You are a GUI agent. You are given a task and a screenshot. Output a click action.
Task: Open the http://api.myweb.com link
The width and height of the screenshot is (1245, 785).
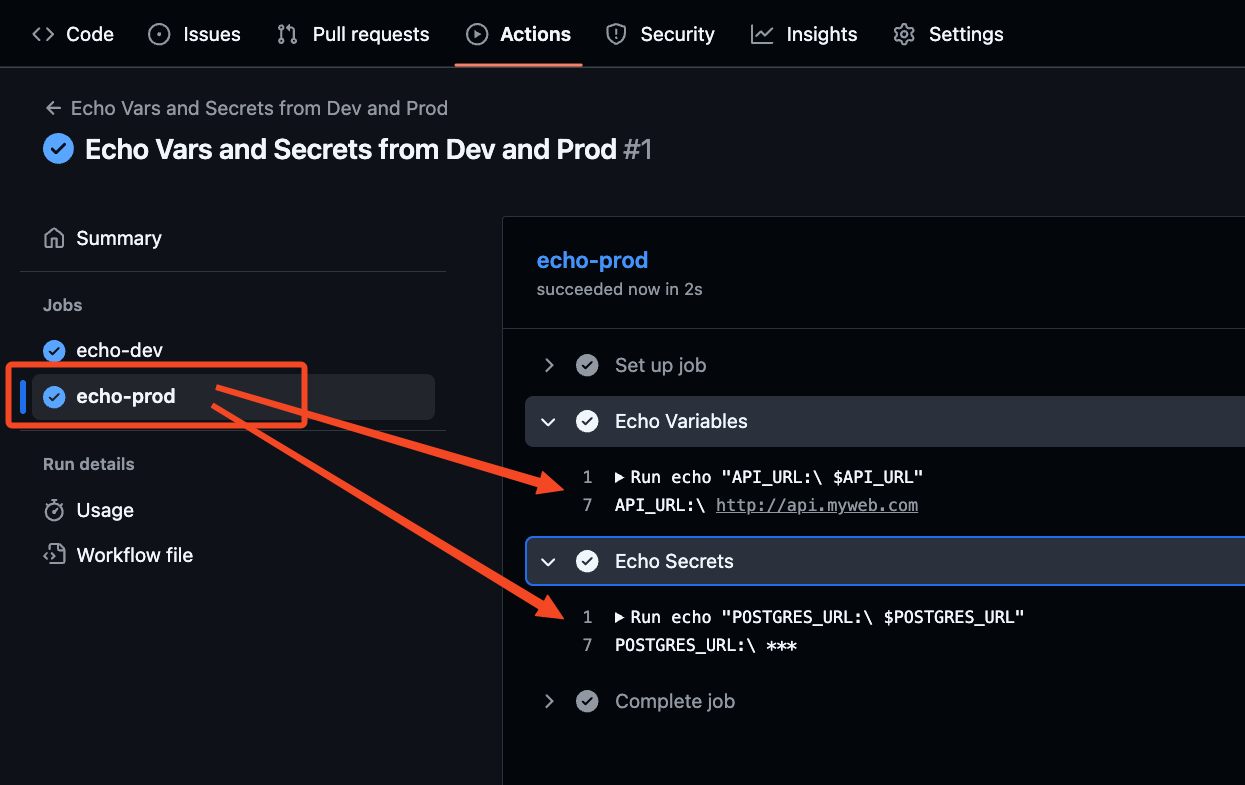coord(816,505)
